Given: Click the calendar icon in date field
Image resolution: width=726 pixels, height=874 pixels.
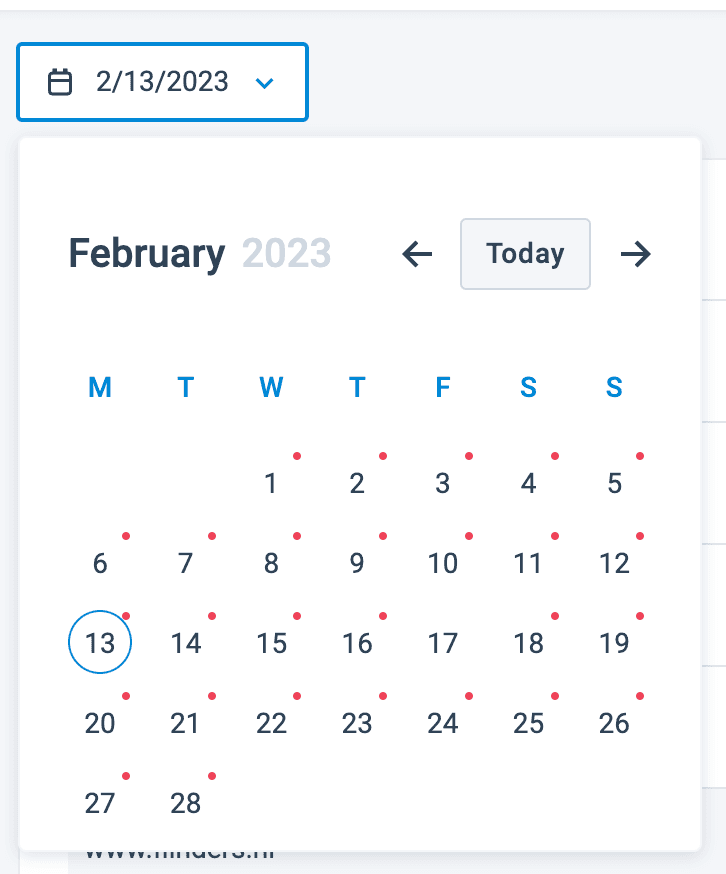Looking at the screenshot, I should [61, 82].
